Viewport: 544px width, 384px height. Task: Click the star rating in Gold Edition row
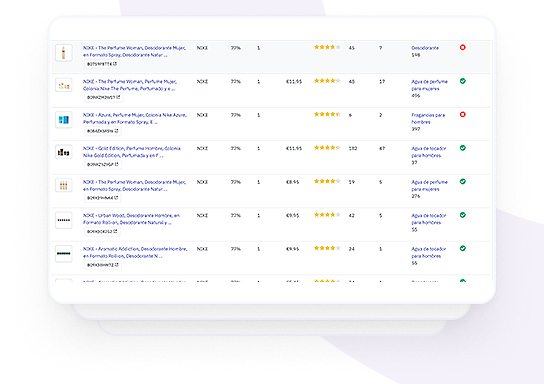(x=327, y=148)
